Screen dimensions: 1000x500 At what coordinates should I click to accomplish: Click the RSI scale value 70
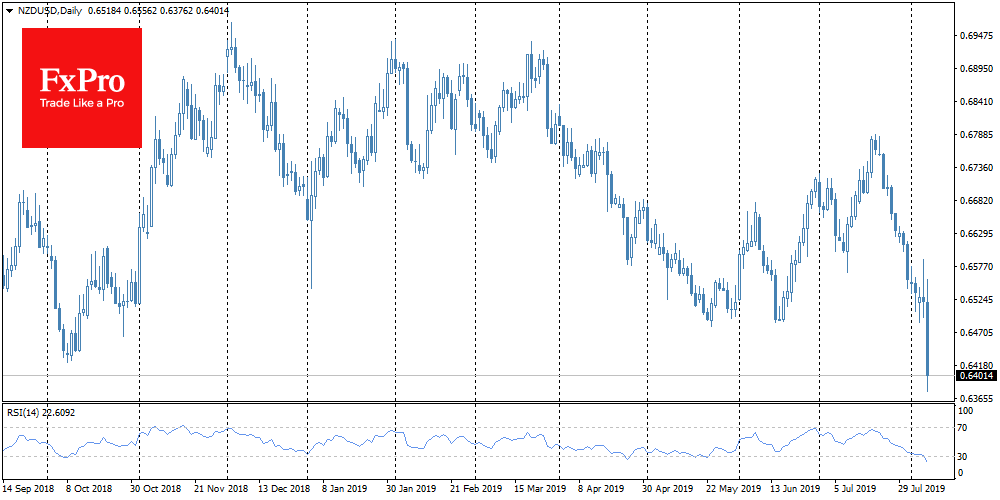coord(965,428)
